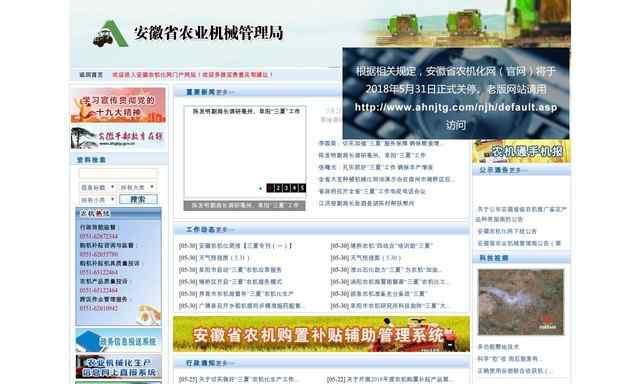This screenshot has height=384, width=640.
Task: Open third link under 科技推广 thumbnail
Action: [x=515, y=371]
